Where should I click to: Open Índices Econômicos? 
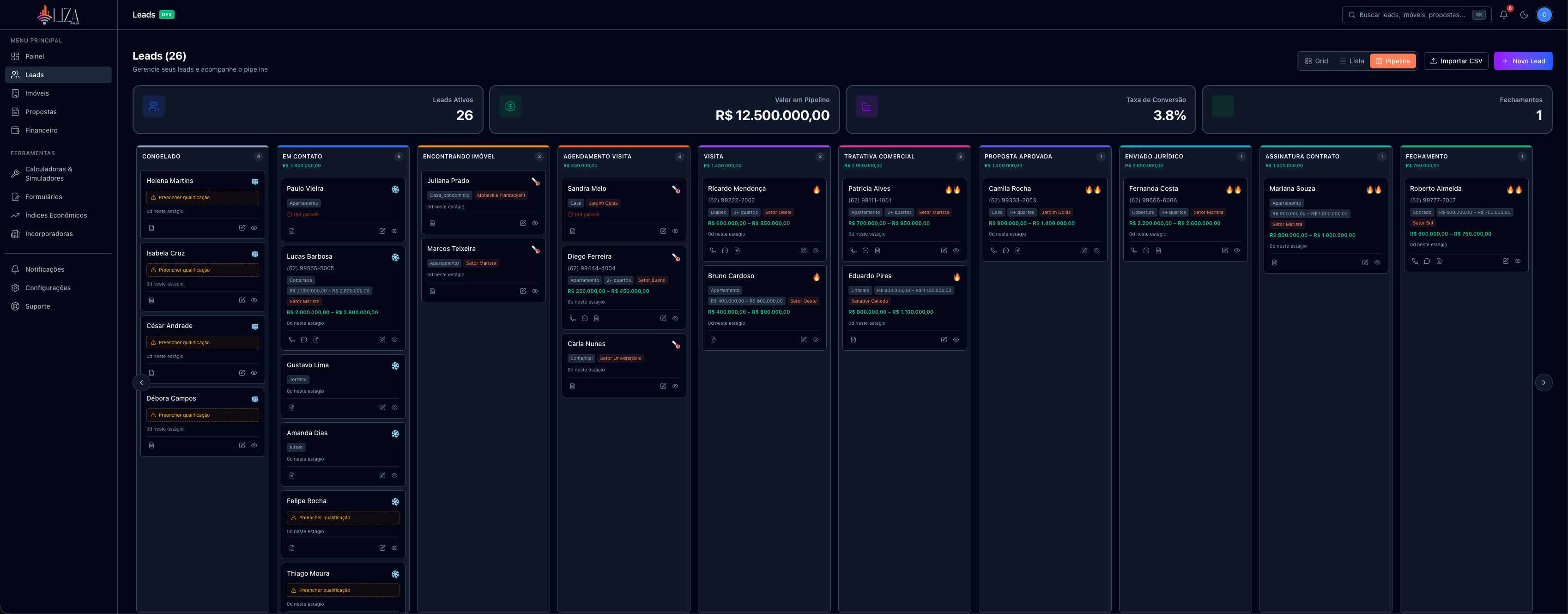click(x=59, y=215)
